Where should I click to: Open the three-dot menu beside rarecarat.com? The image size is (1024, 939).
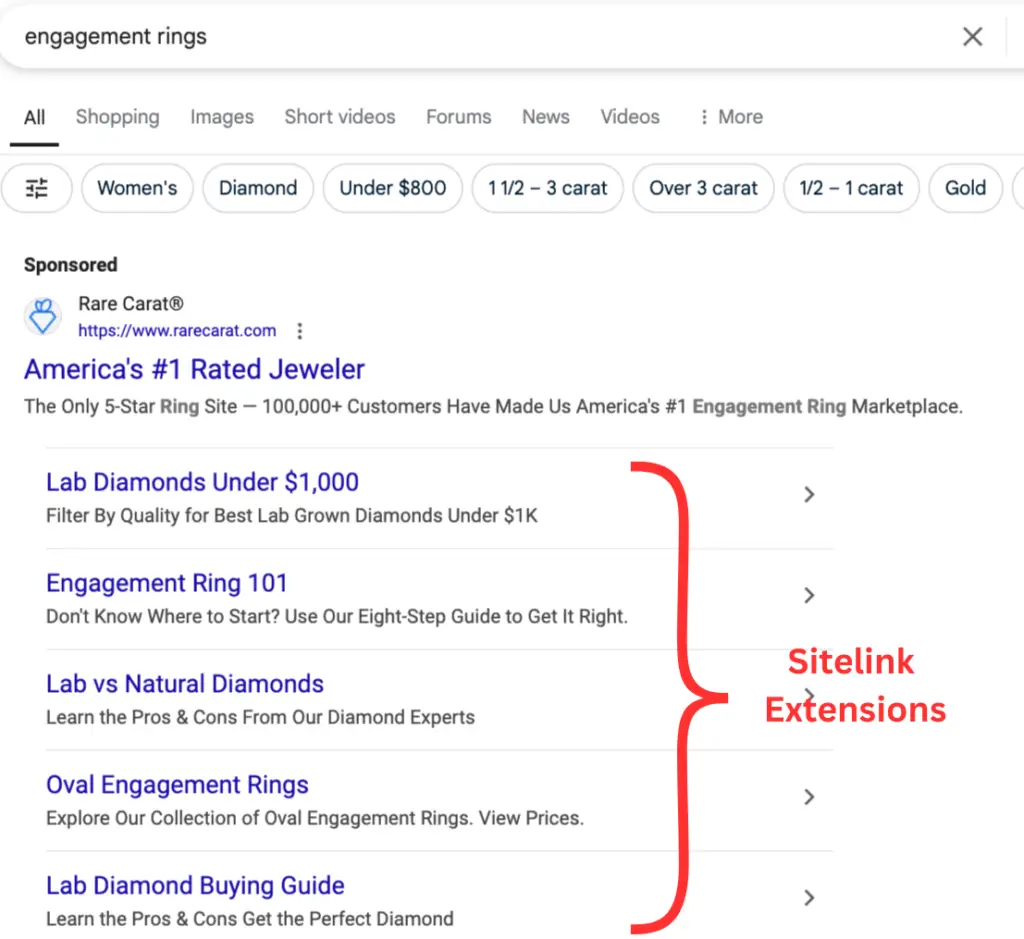tap(299, 331)
